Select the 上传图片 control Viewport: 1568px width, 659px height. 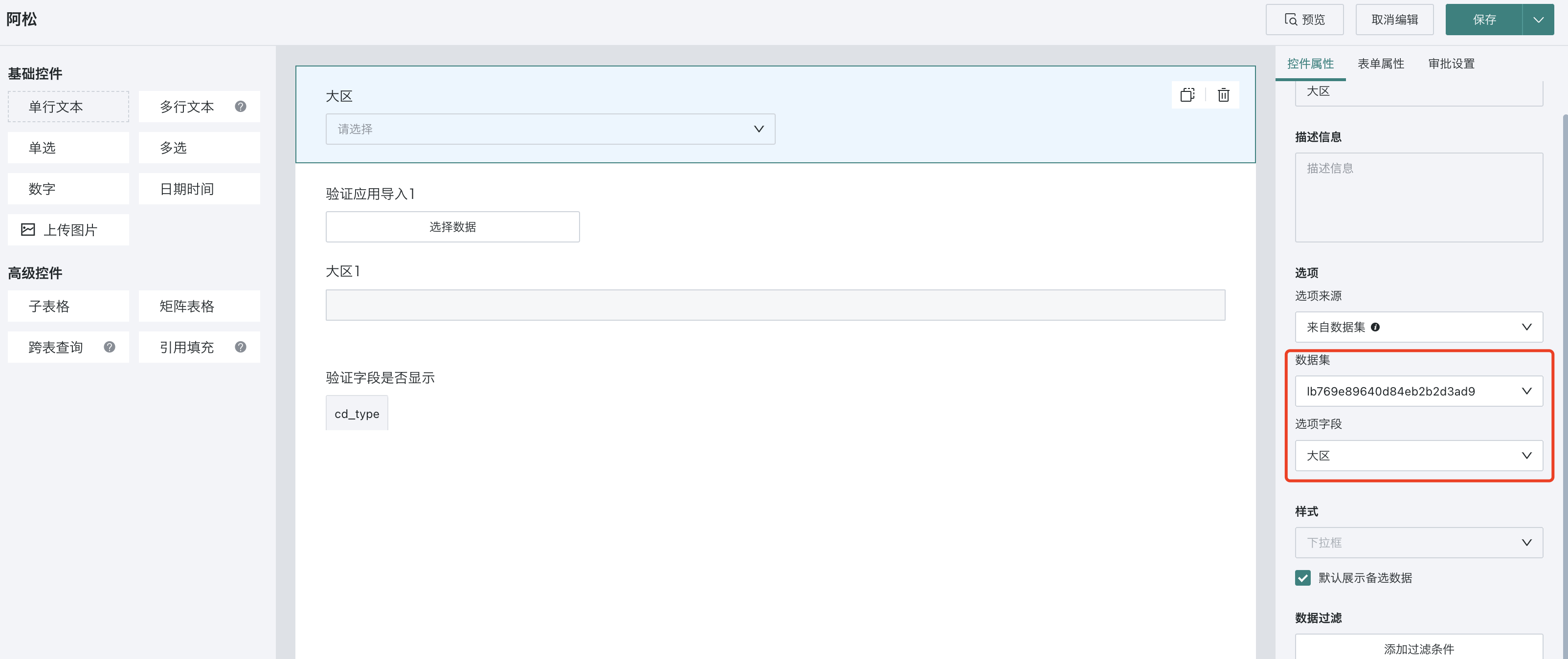click(x=68, y=230)
